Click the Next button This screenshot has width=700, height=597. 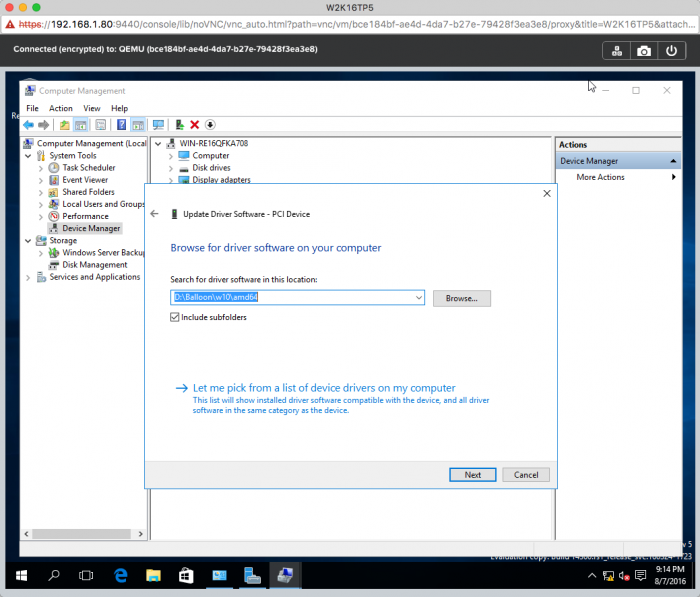pos(472,475)
